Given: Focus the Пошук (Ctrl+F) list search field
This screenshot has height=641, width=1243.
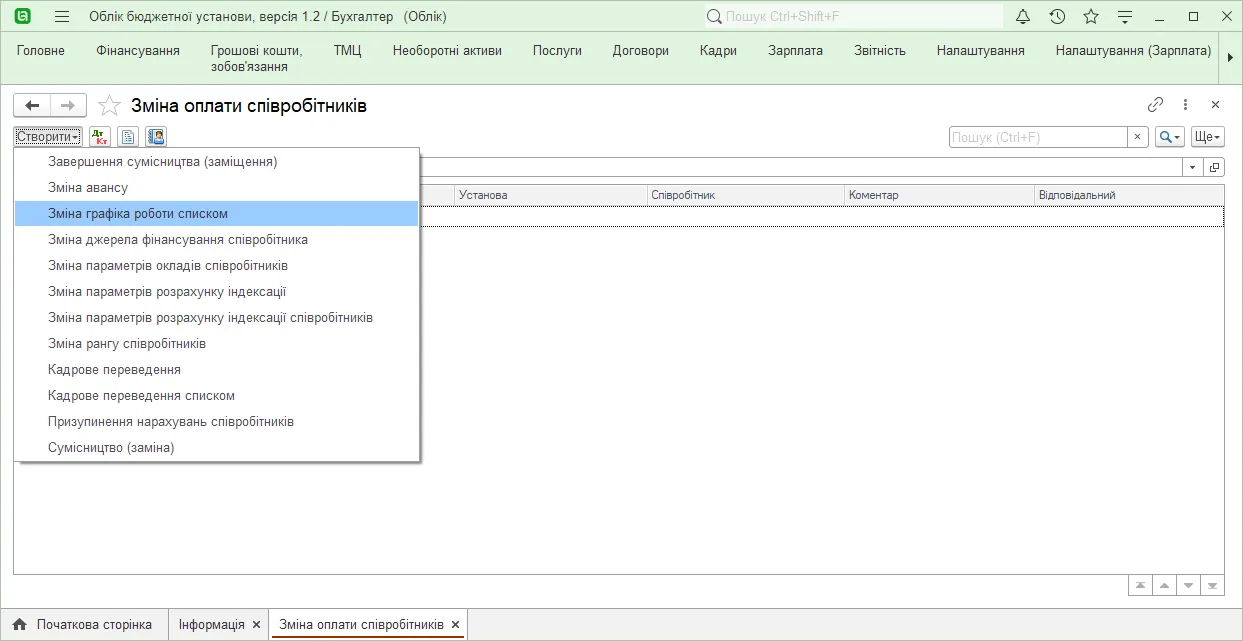Looking at the screenshot, I should point(1038,137).
